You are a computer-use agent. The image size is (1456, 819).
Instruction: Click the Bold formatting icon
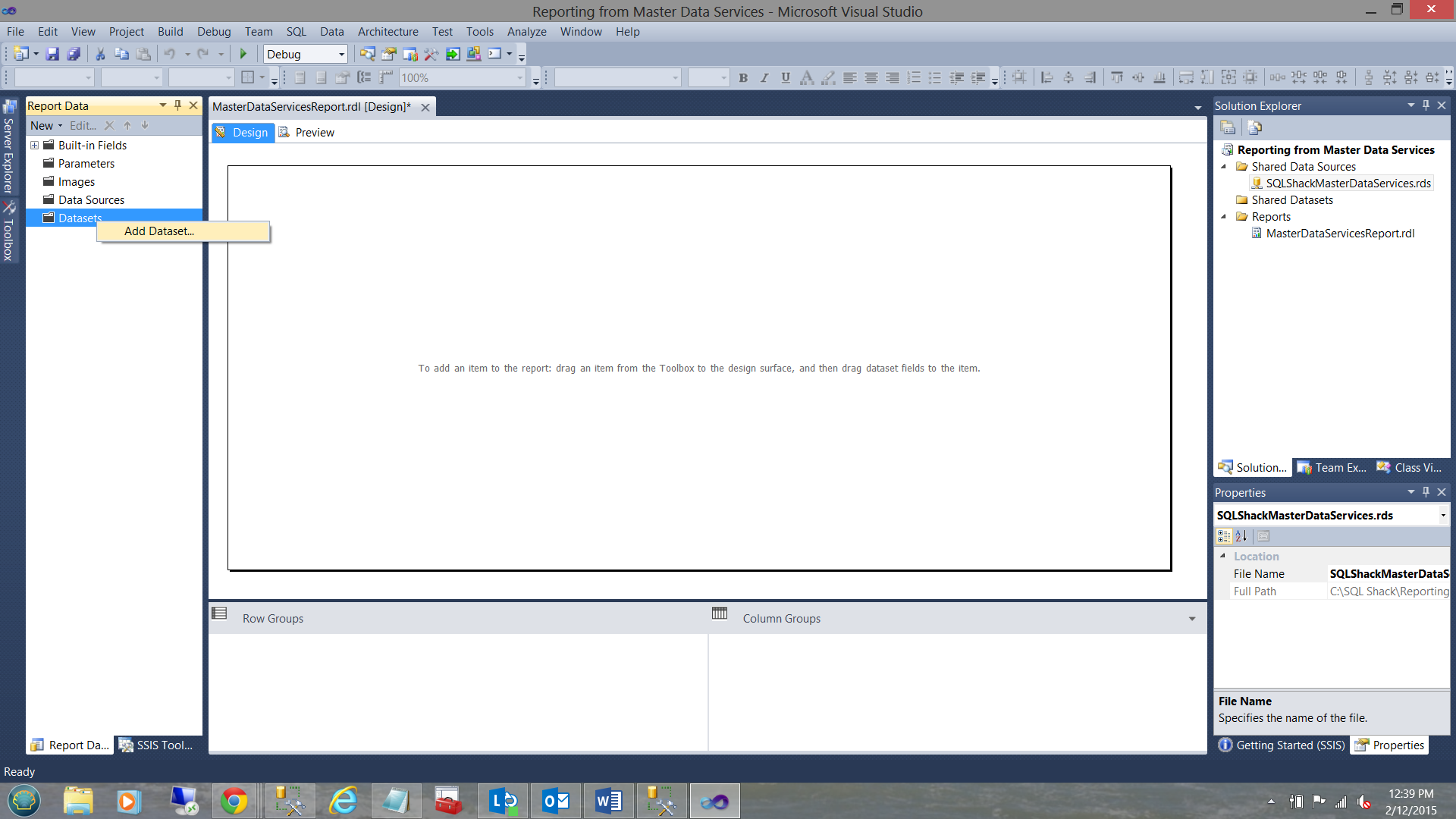tap(743, 77)
